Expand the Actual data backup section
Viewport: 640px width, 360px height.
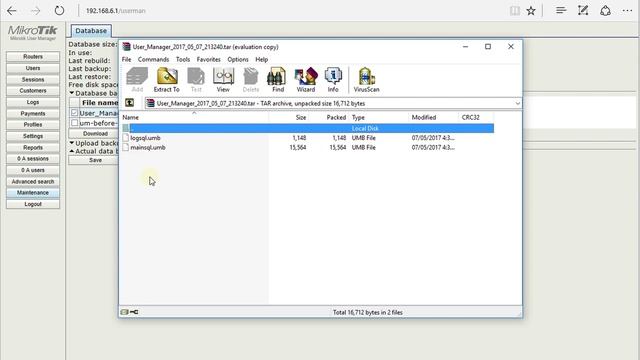[x=72, y=151]
